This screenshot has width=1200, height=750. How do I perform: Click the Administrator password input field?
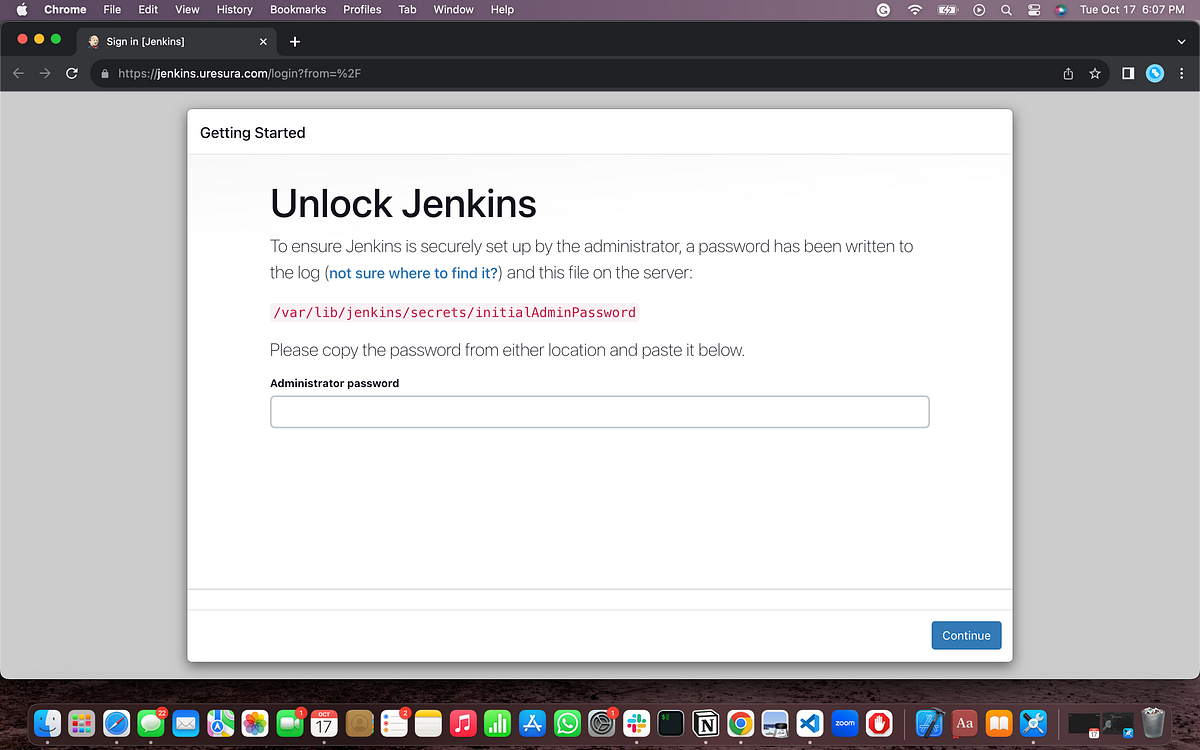(599, 411)
